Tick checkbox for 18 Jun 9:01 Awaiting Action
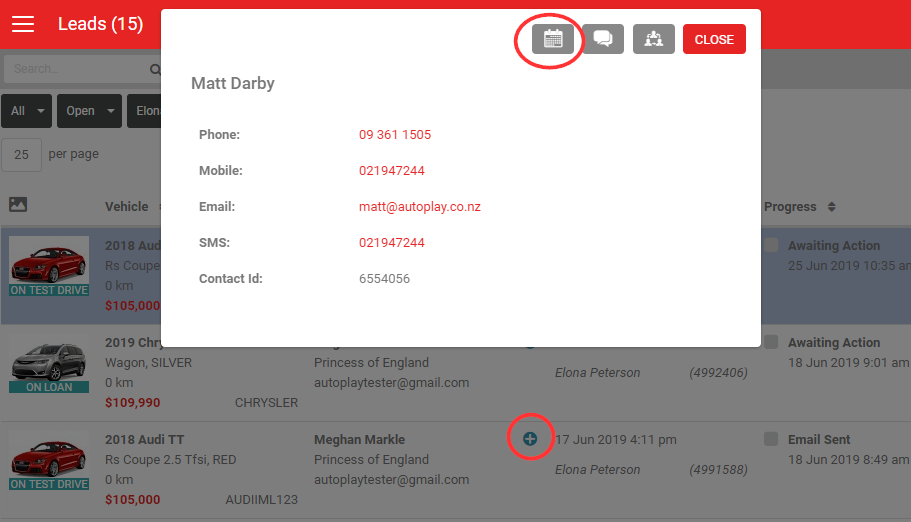 coord(771,342)
